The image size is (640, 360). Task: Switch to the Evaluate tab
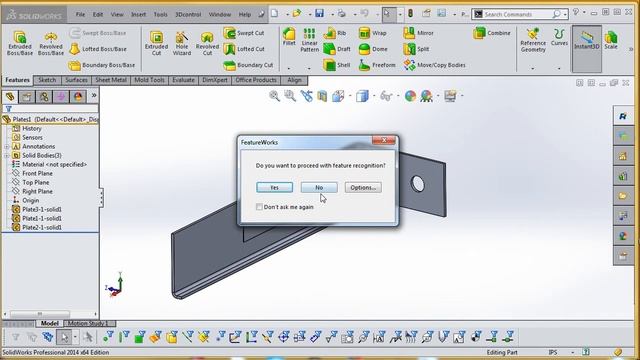pyautogui.click(x=183, y=80)
